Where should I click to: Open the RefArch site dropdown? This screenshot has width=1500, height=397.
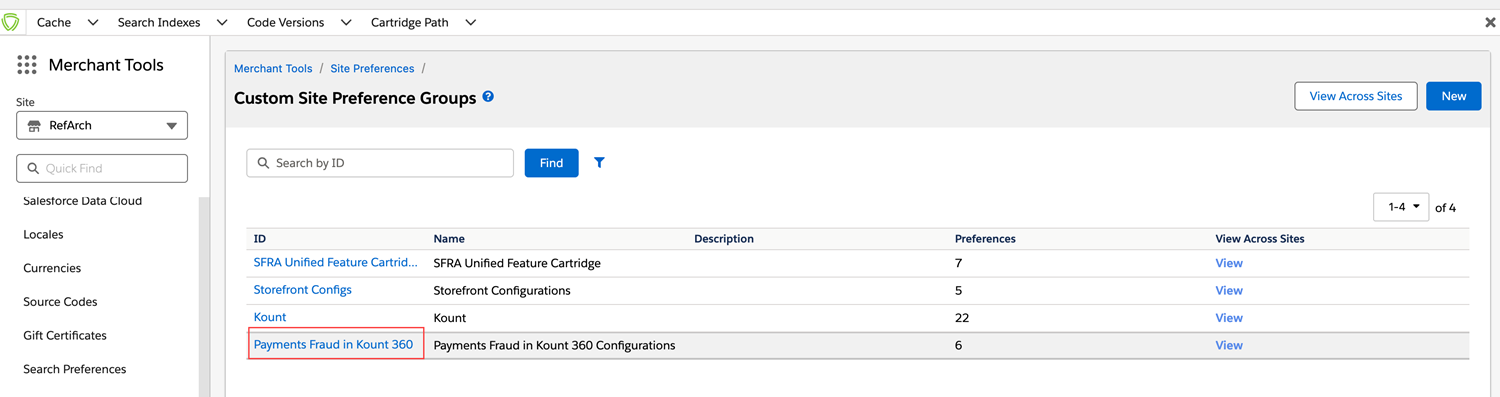(102, 126)
